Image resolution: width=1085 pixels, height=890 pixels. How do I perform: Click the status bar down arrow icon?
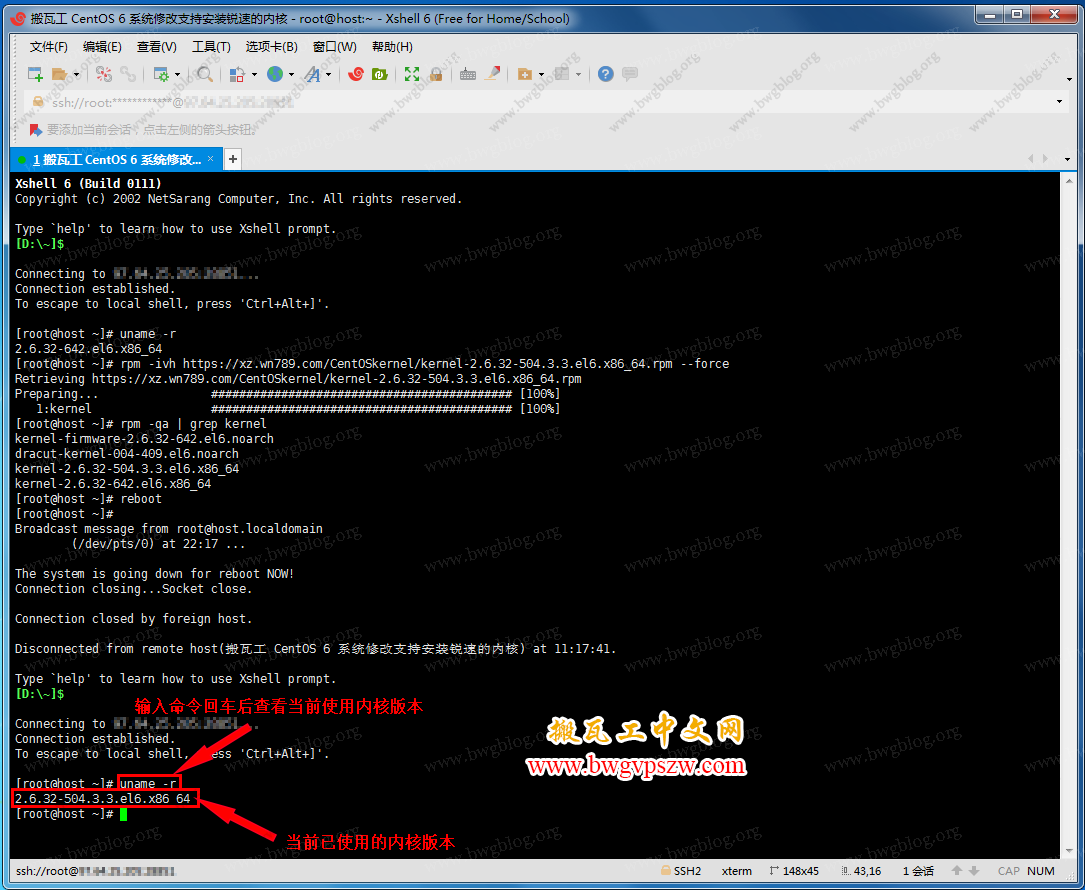[974, 871]
